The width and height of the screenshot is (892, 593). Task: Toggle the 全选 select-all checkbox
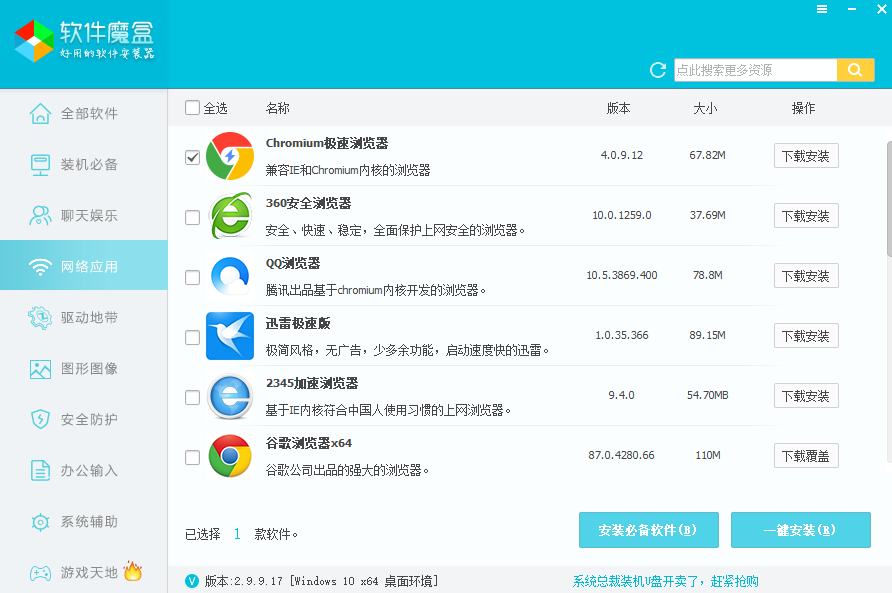point(192,108)
